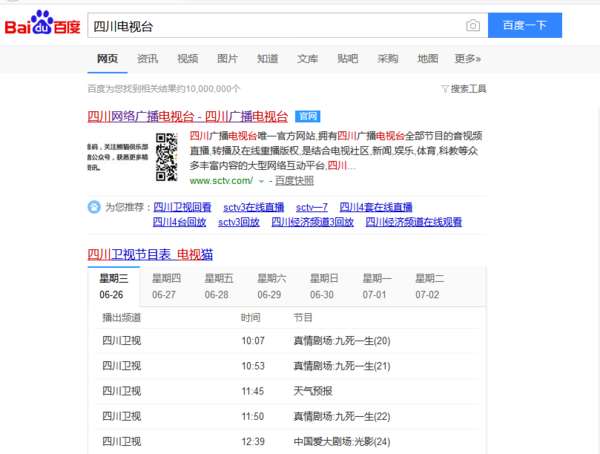
Task: Click program 真情剧场:九死一生(22)
Action: click(x=342, y=416)
